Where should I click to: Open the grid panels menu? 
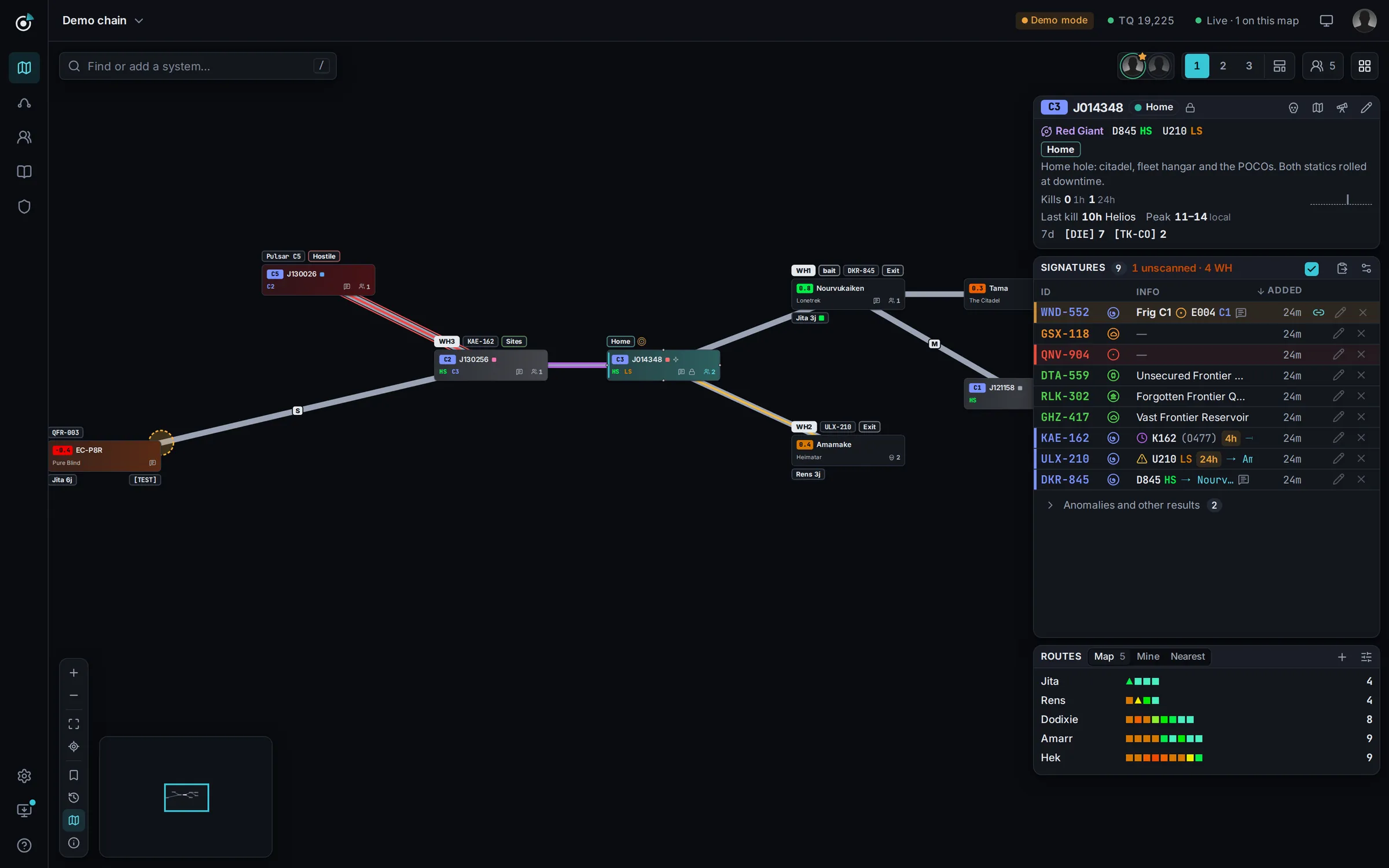click(x=1364, y=66)
